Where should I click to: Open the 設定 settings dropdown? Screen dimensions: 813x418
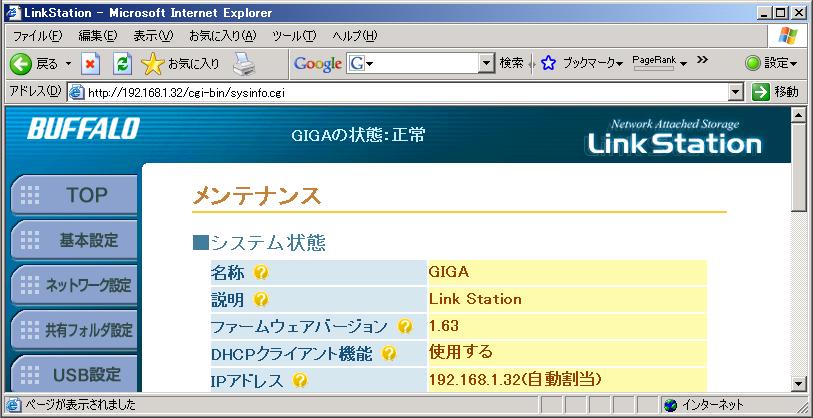pyautogui.click(x=772, y=64)
